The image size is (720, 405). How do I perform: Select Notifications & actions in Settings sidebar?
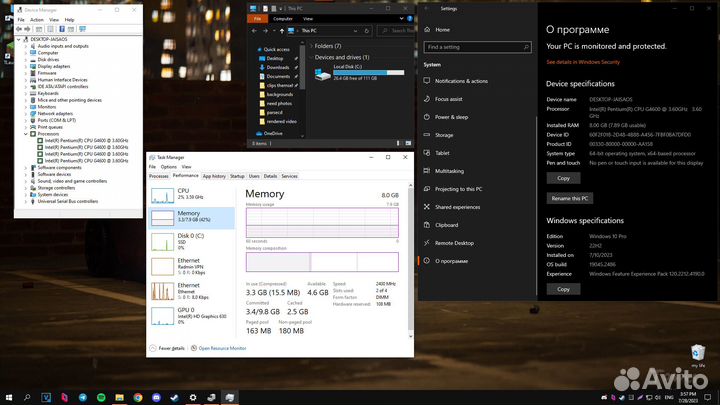[461, 81]
